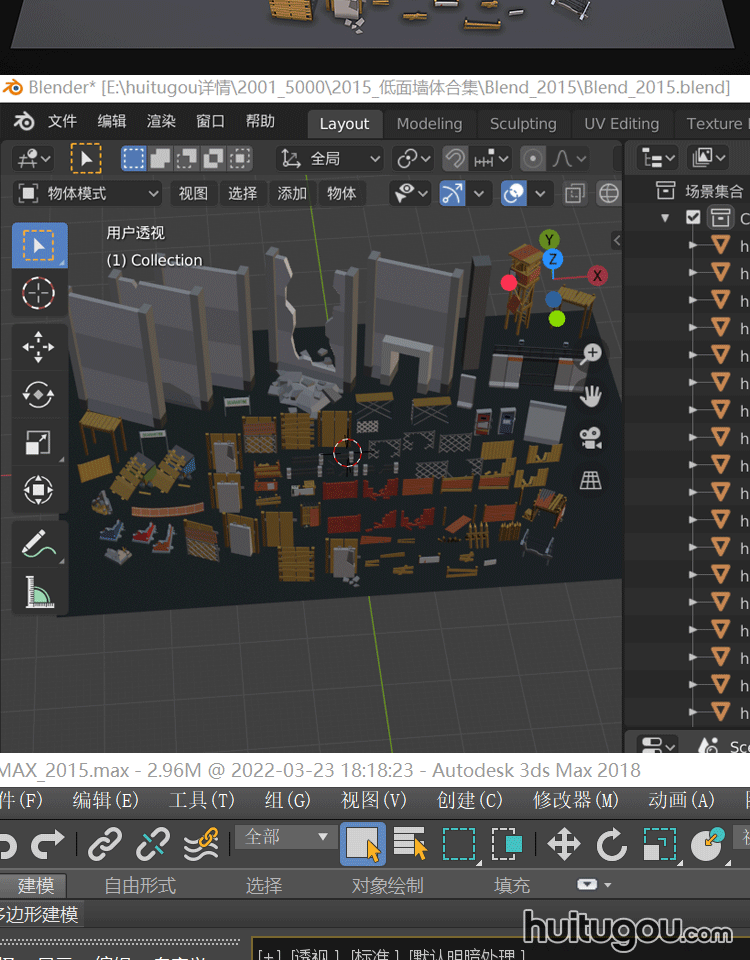Set selection mode to extend selection
The width and height of the screenshot is (750, 960).
pos(160,159)
